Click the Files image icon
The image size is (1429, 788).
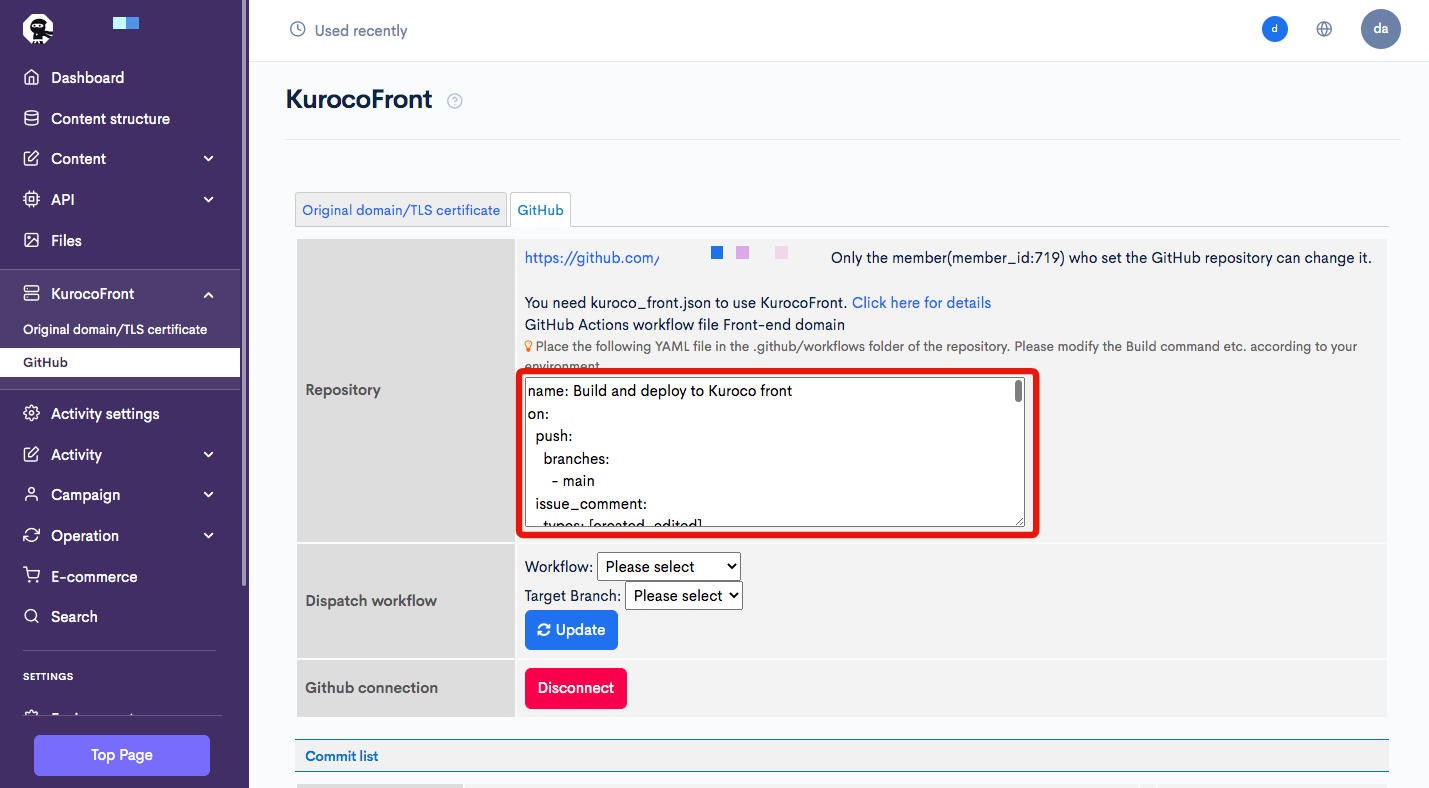[32, 240]
